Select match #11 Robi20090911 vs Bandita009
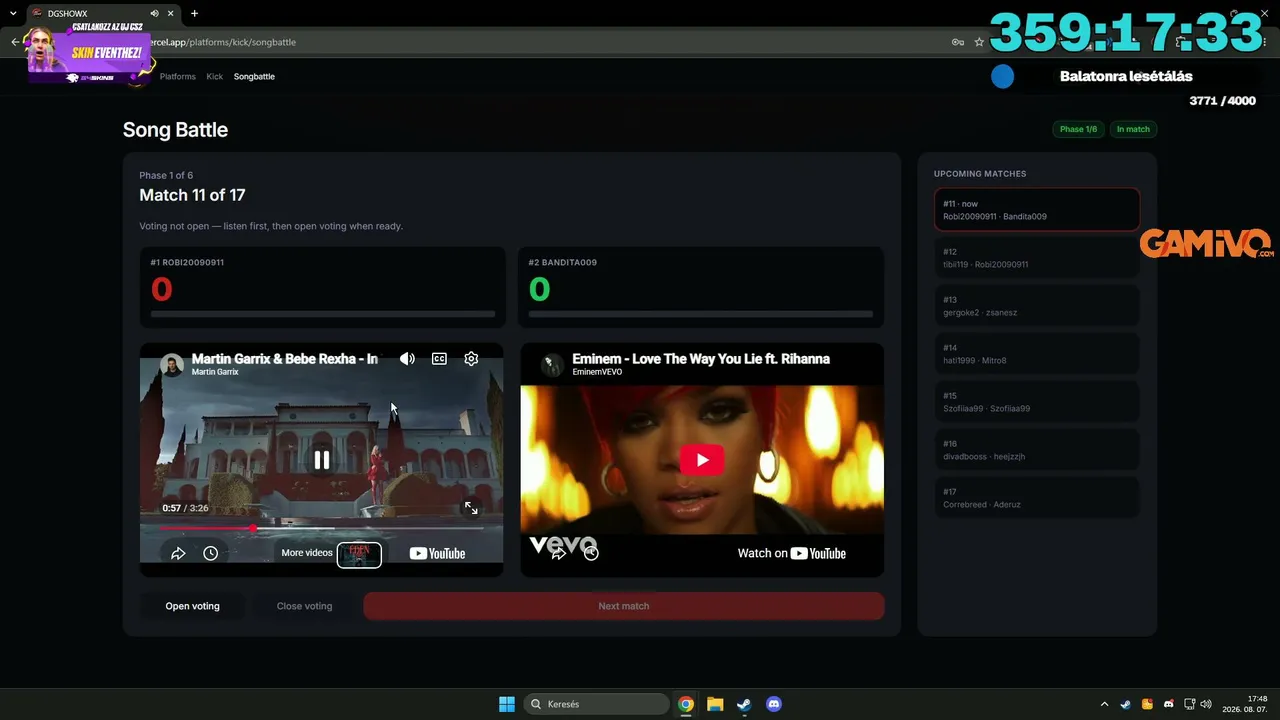This screenshot has height=720, width=1280. click(x=1036, y=210)
